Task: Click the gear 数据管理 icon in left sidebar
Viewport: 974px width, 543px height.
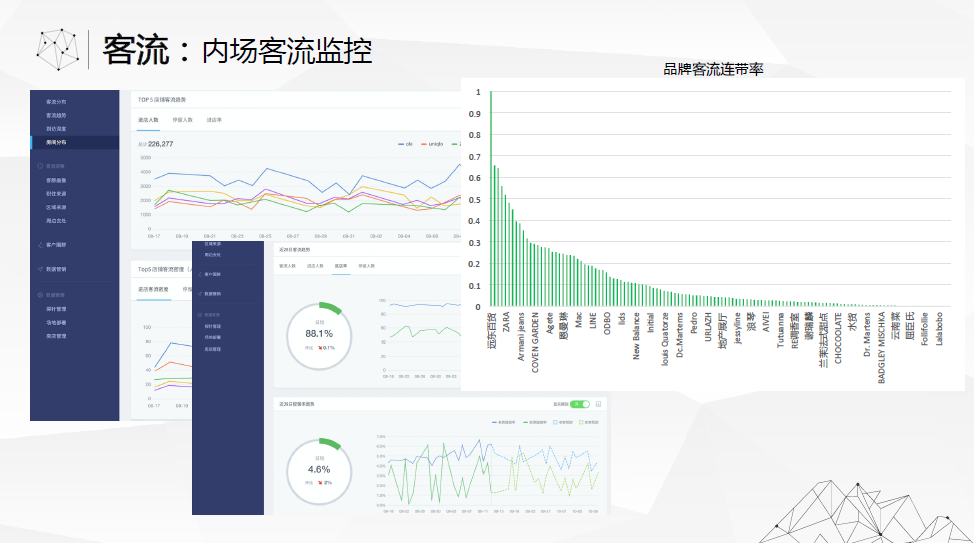Action: (40, 295)
